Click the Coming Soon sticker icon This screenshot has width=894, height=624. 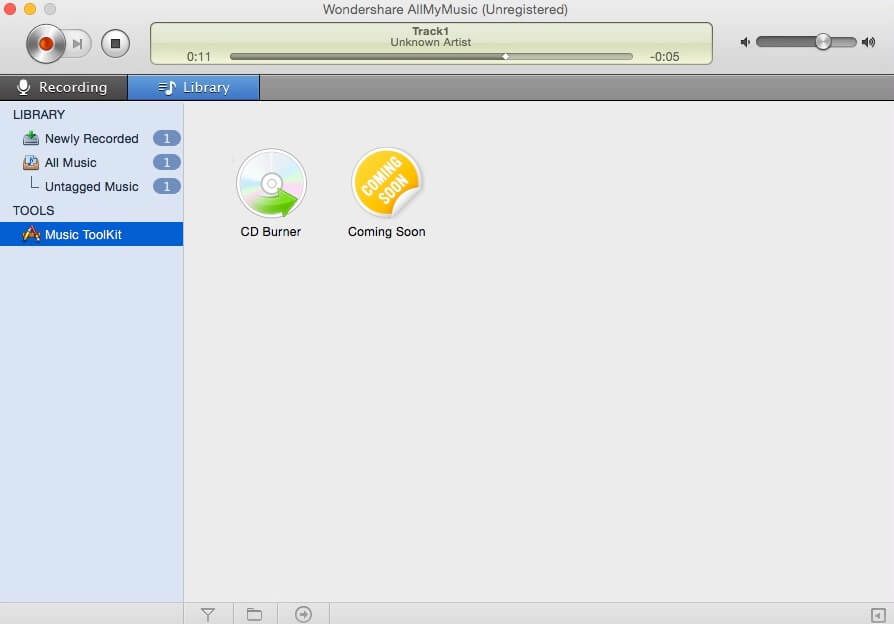click(x=387, y=183)
